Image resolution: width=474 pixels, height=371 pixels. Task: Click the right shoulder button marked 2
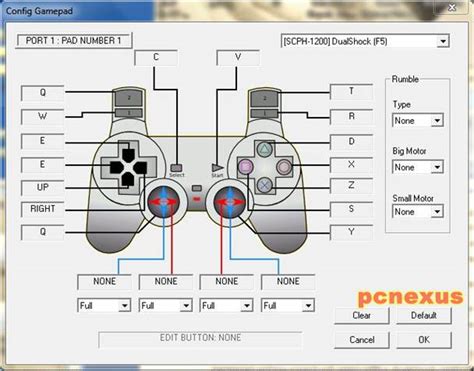point(264,98)
